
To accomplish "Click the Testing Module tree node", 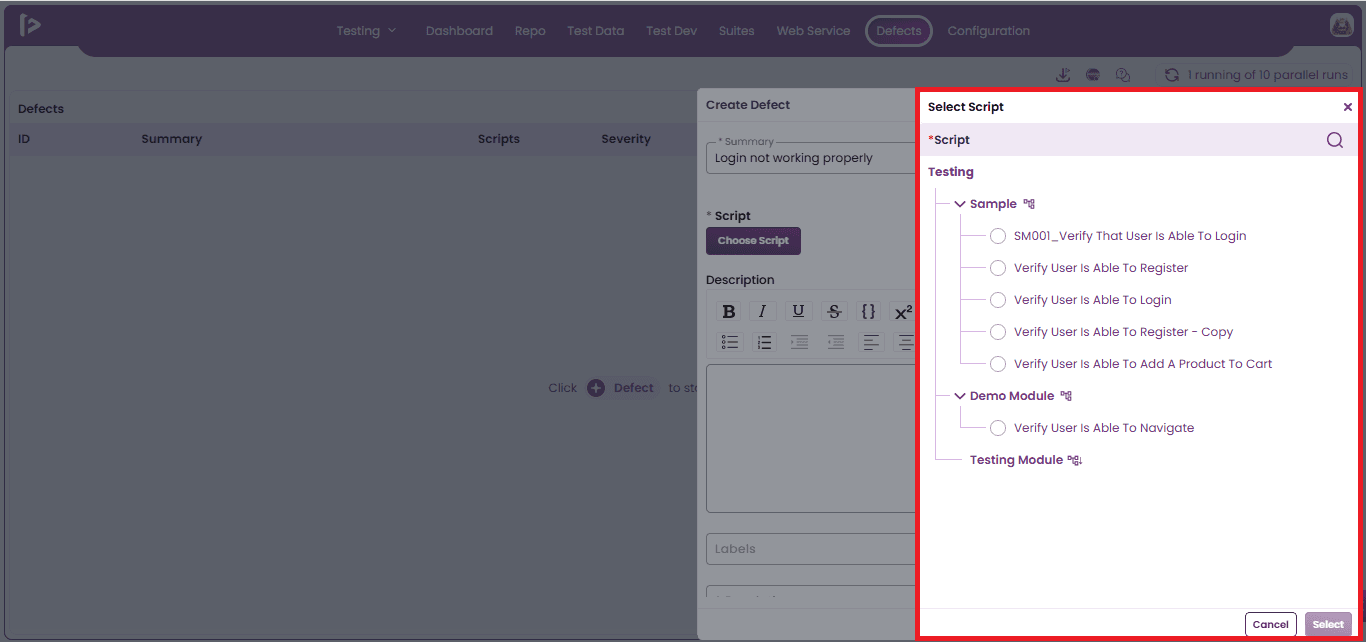I will click(1016, 460).
